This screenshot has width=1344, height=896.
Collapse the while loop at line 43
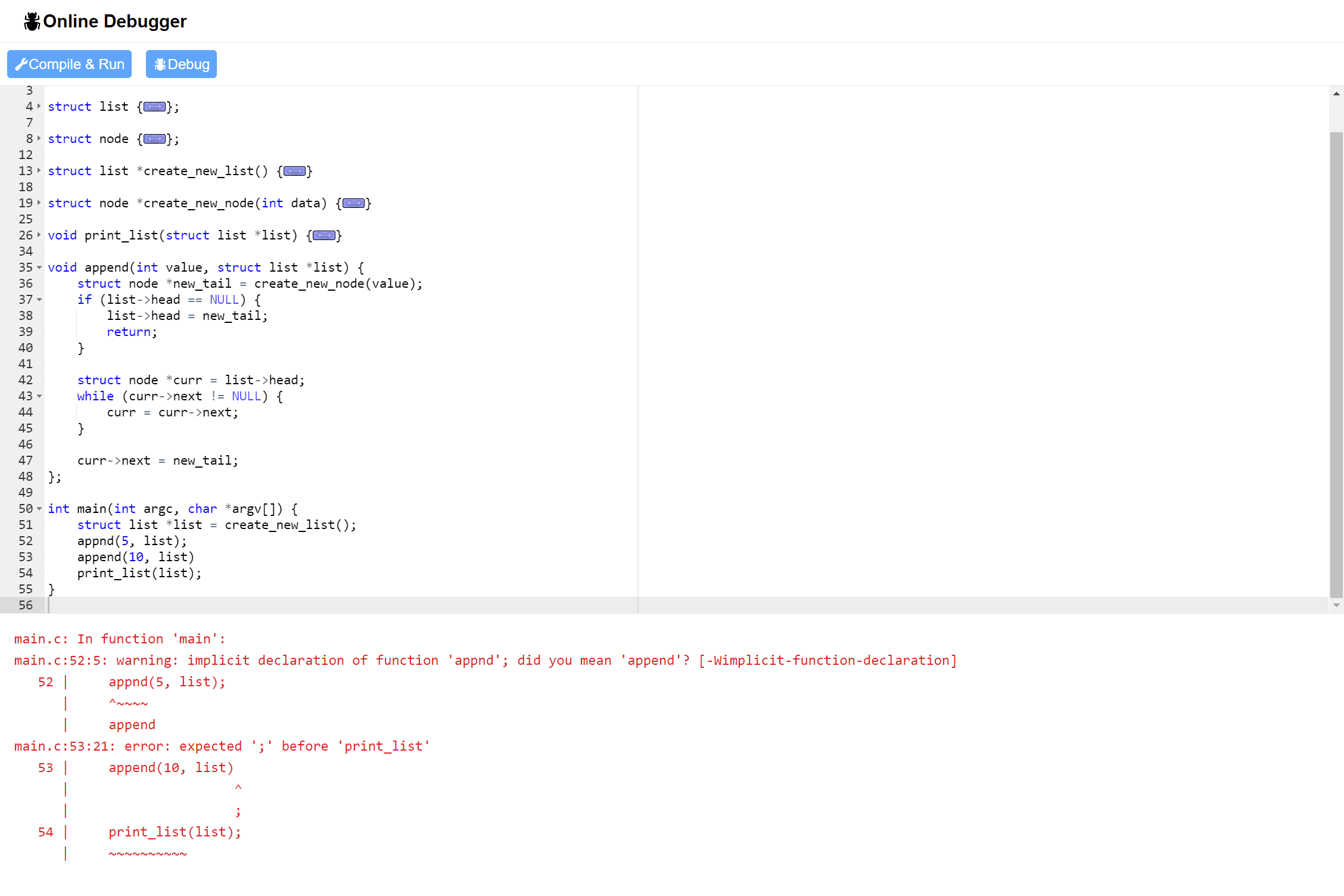coord(39,396)
